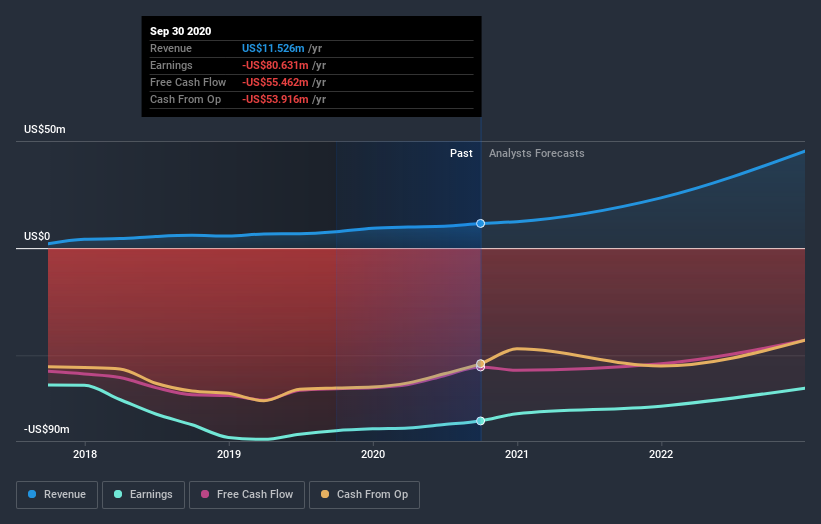Click the US$50m y-axis label
821x524 pixels.
click(45, 129)
